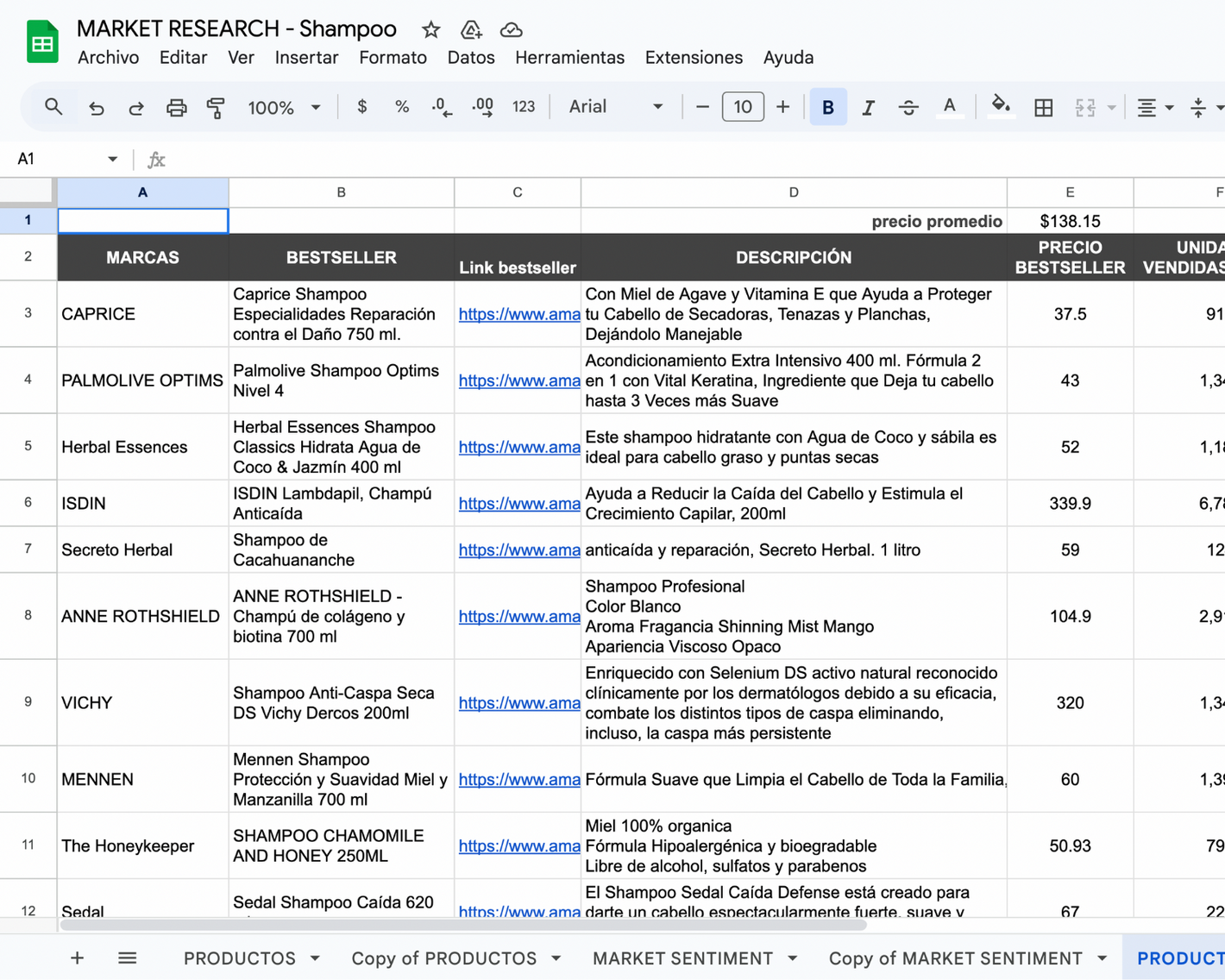Open the Ver menu

coord(241,58)
